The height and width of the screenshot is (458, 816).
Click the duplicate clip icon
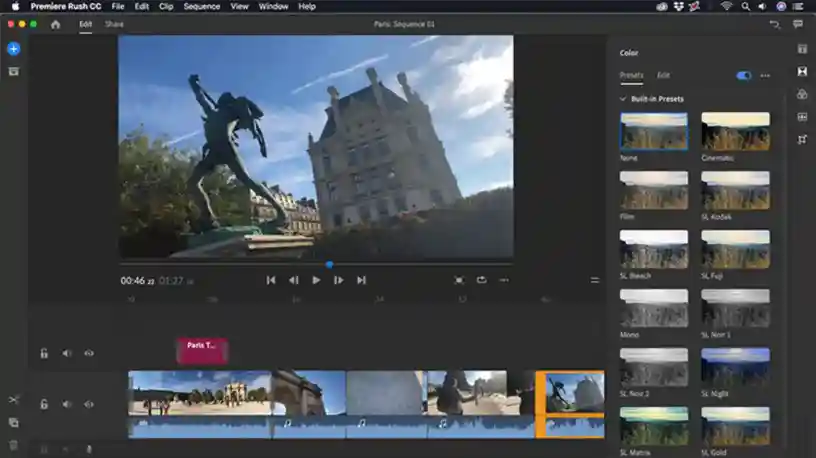(x=14, y=423)
